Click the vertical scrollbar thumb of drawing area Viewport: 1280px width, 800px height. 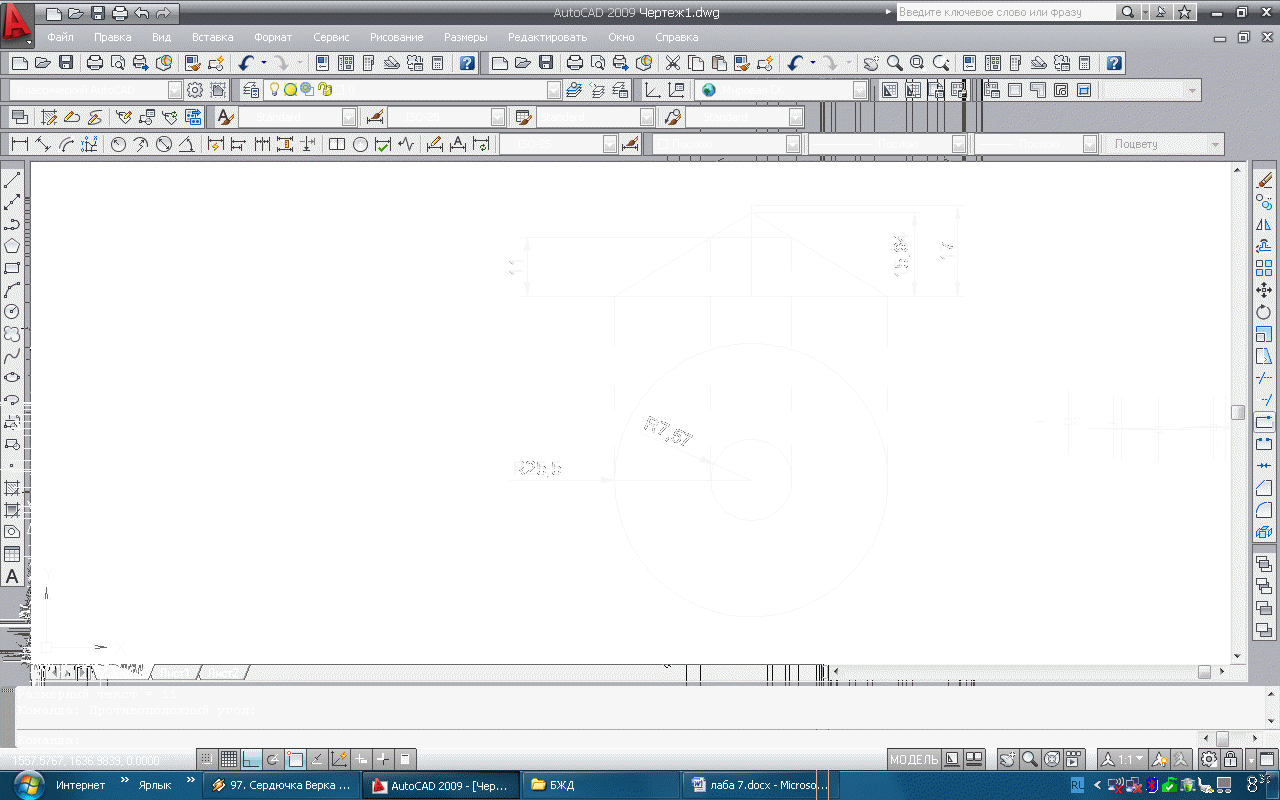tap(1238, 412)
